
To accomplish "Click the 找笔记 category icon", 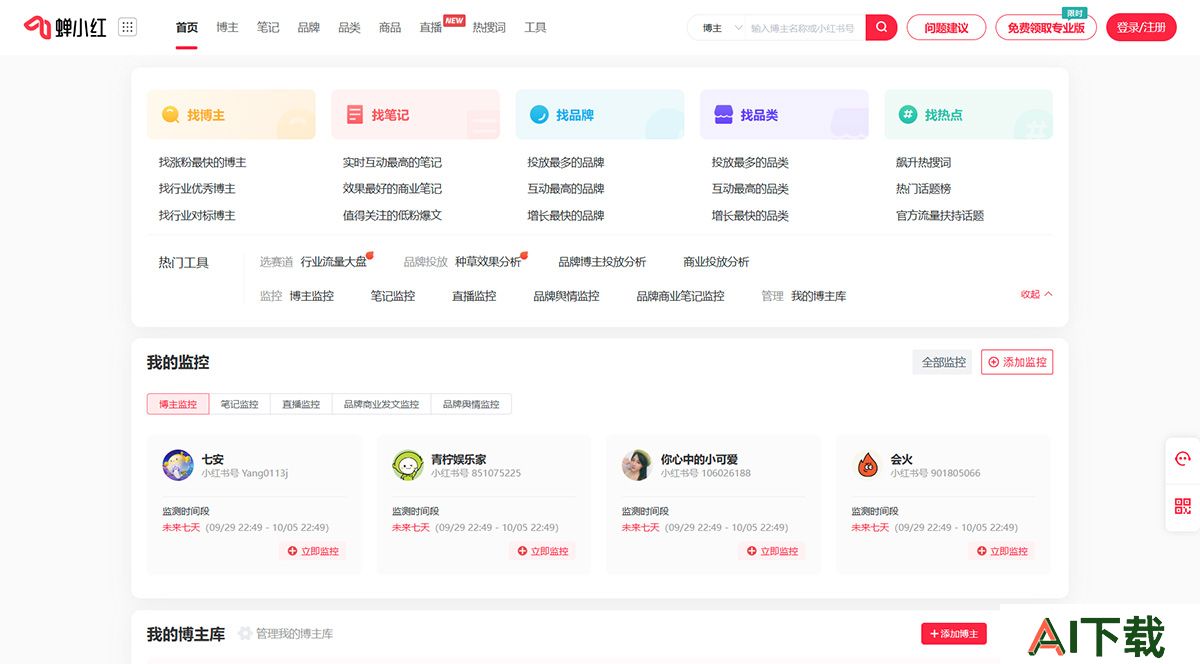I will pyautogui.click(x=355, y=115).
